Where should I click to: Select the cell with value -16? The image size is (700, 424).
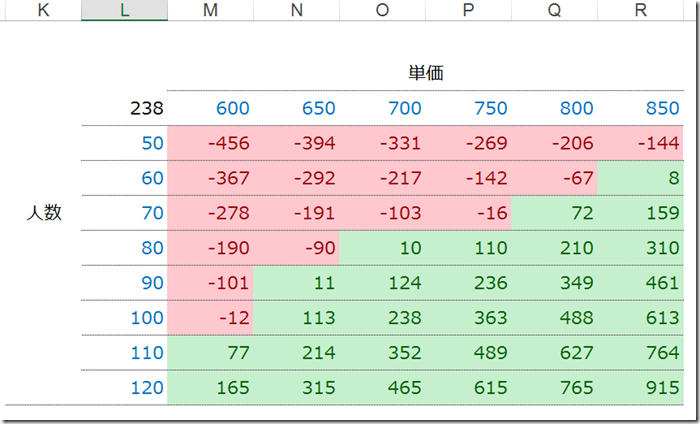click(468, 213)
